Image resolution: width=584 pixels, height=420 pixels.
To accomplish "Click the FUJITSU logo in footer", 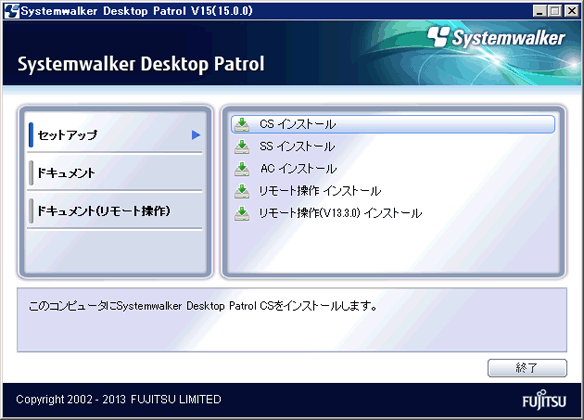I will point(544,400).
